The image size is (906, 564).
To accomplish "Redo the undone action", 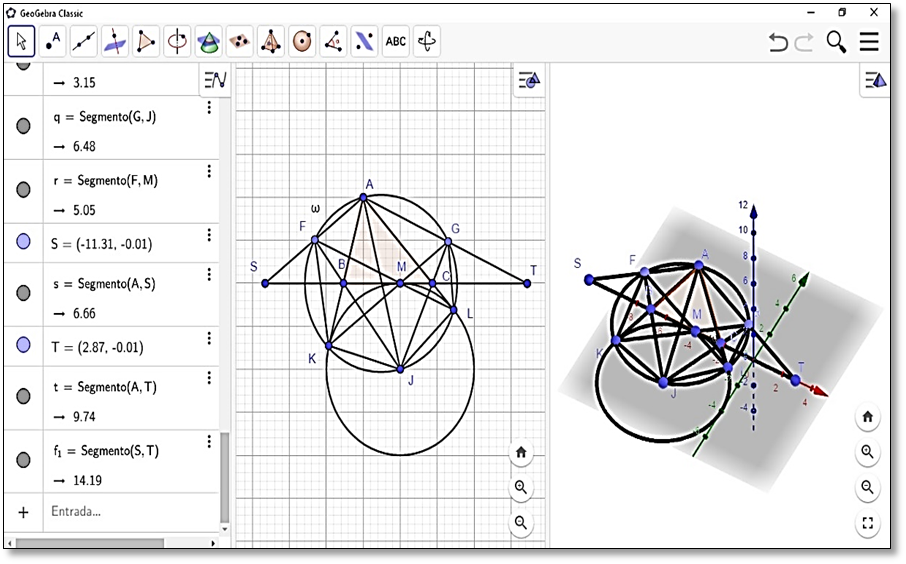I will click(804, 42).
